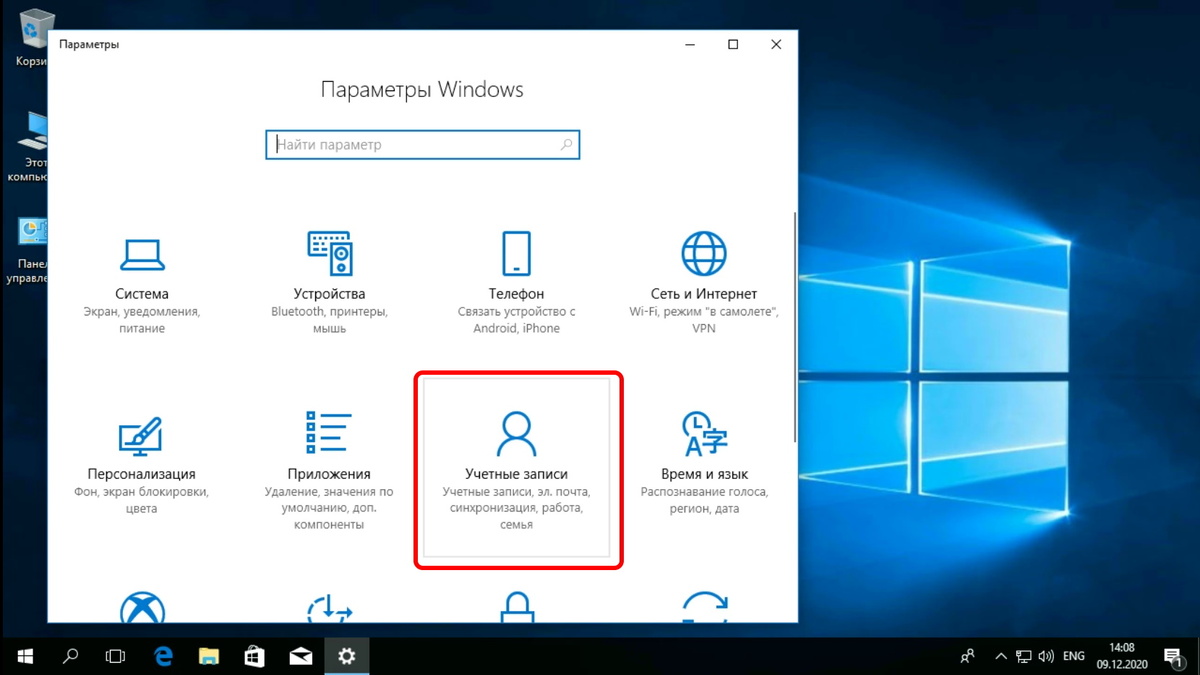The width and height of the screenshot is (1200, 675).
Task: Open the Mail app from the taskbar
Action: tap(301, 656)
